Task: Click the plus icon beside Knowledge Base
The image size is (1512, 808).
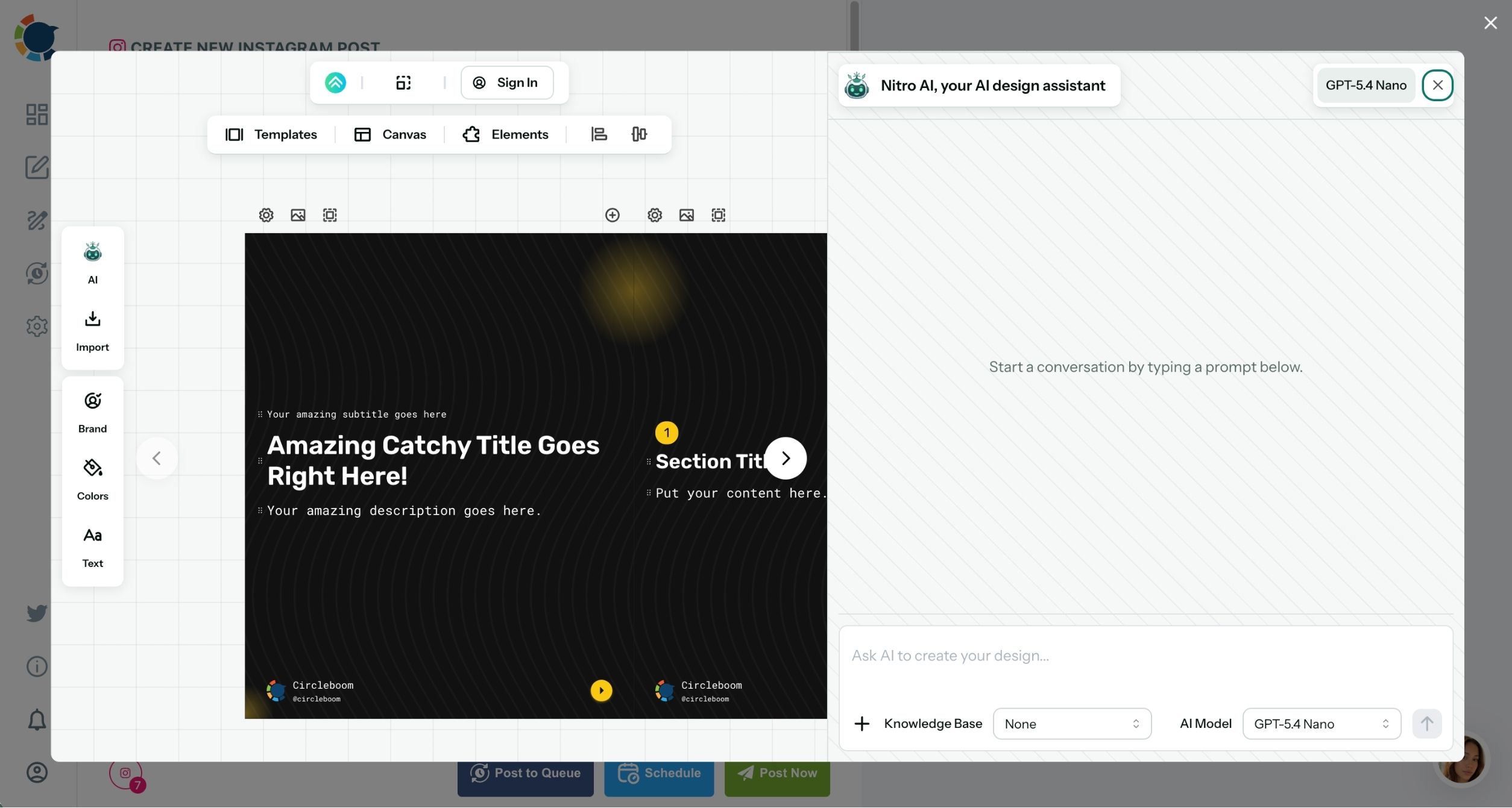Action: click(x=862, y=724)
